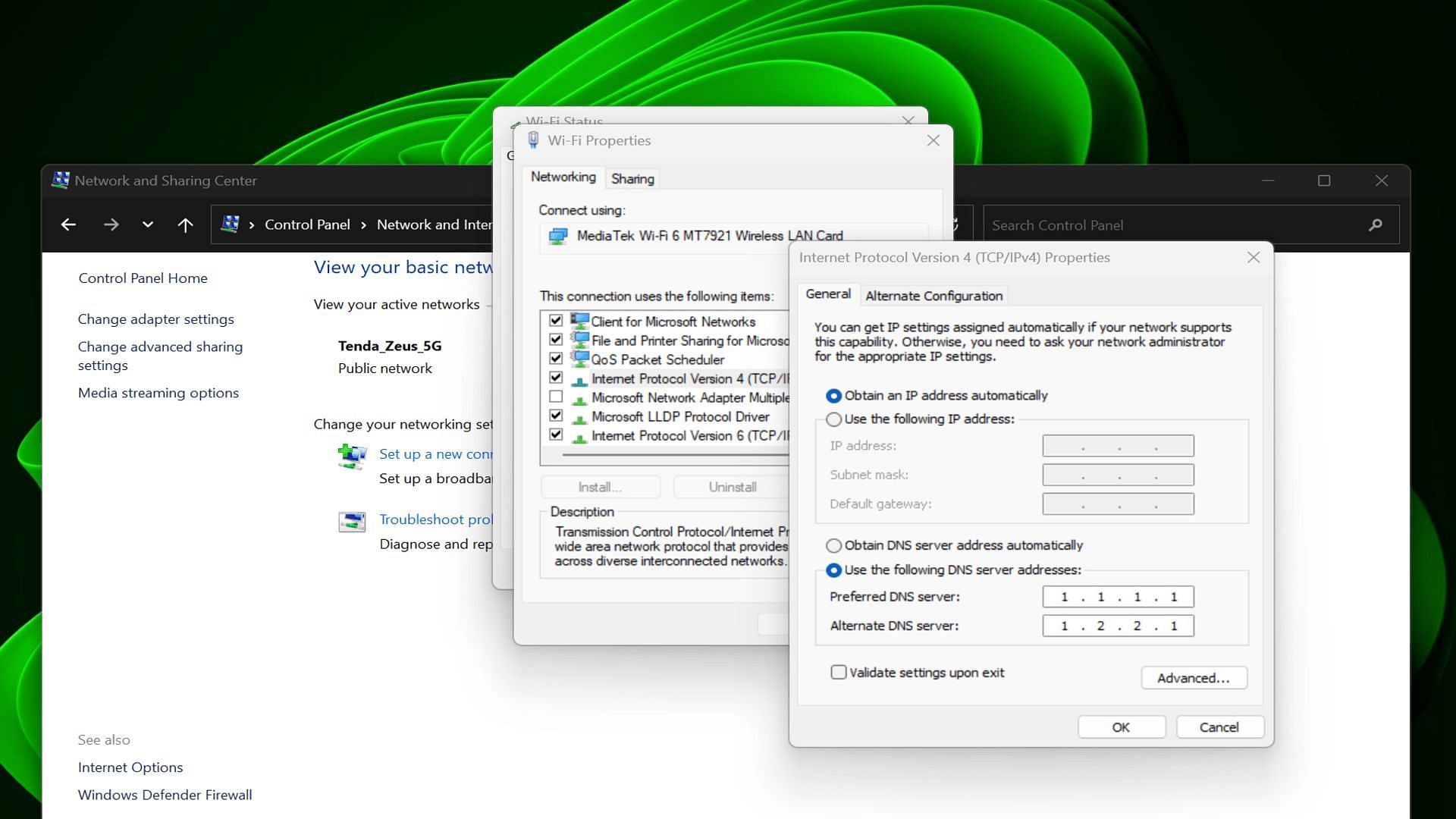Click the Internet Protocol Version 6 icon
Viewport: 1456px width, 819px height.
click(578, 435)
